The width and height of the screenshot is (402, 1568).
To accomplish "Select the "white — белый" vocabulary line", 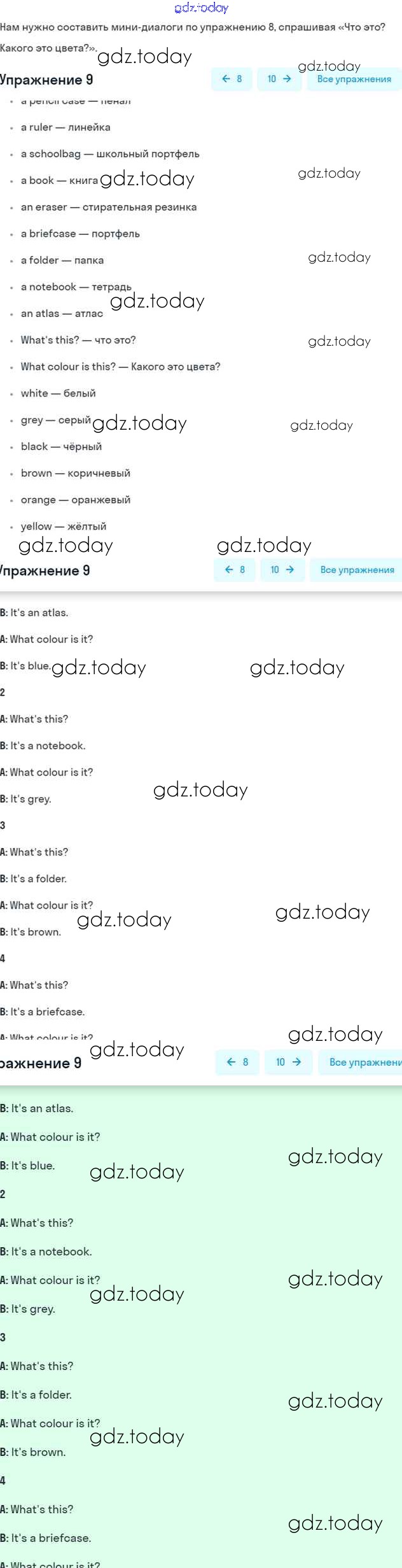I will [x=59, y=393].
